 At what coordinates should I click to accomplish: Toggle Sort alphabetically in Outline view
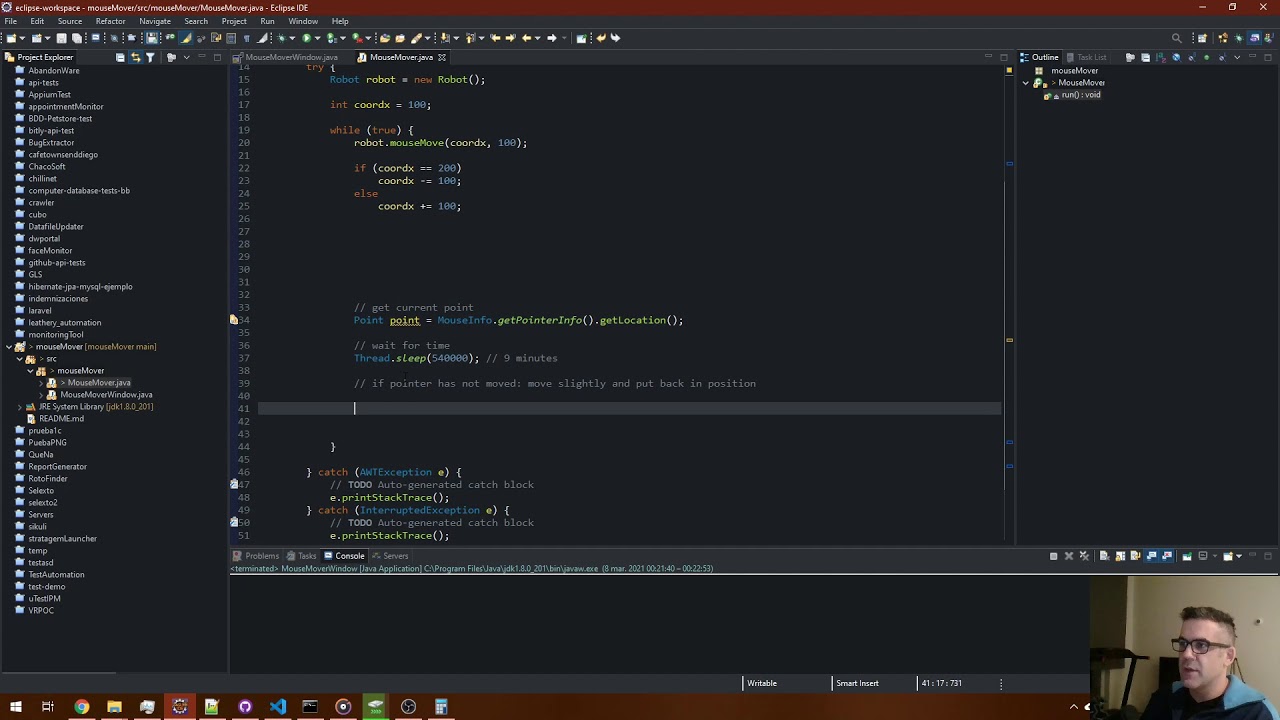pos(1160,57)
